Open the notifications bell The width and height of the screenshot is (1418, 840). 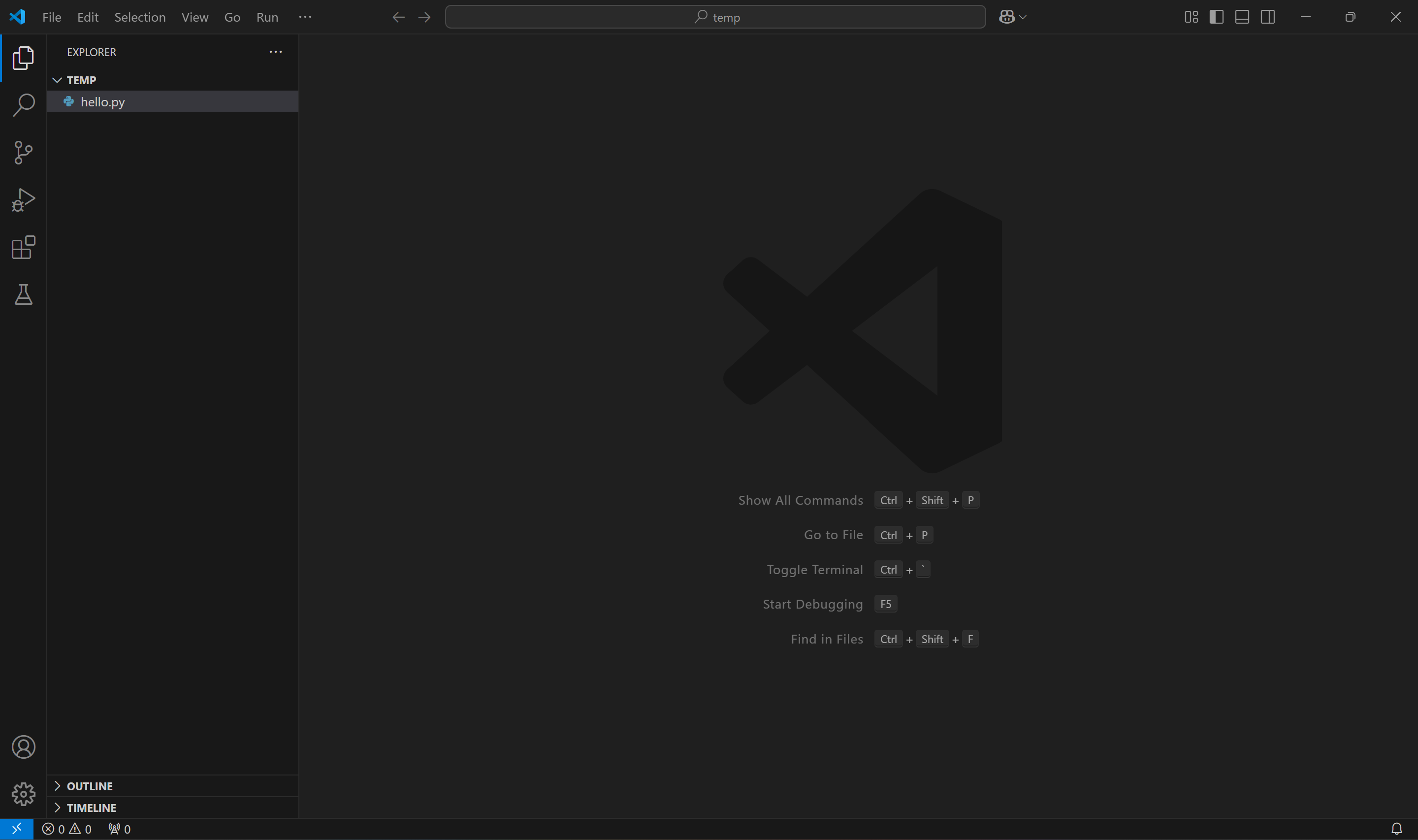click(x=1396, y=829)
